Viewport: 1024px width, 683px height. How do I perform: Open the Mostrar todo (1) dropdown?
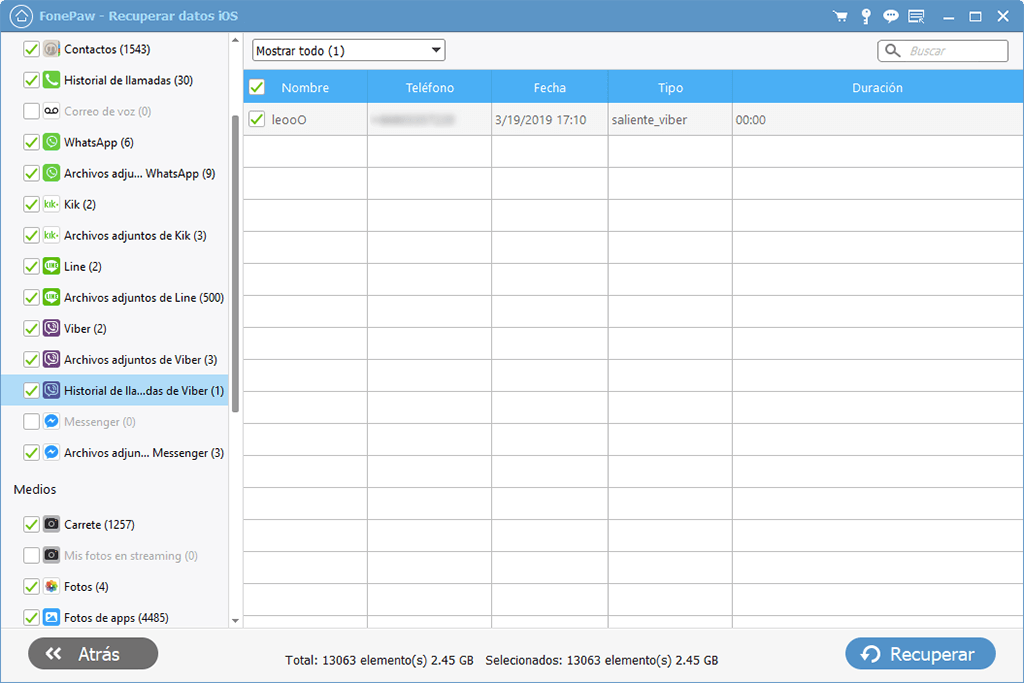(349, 50)
